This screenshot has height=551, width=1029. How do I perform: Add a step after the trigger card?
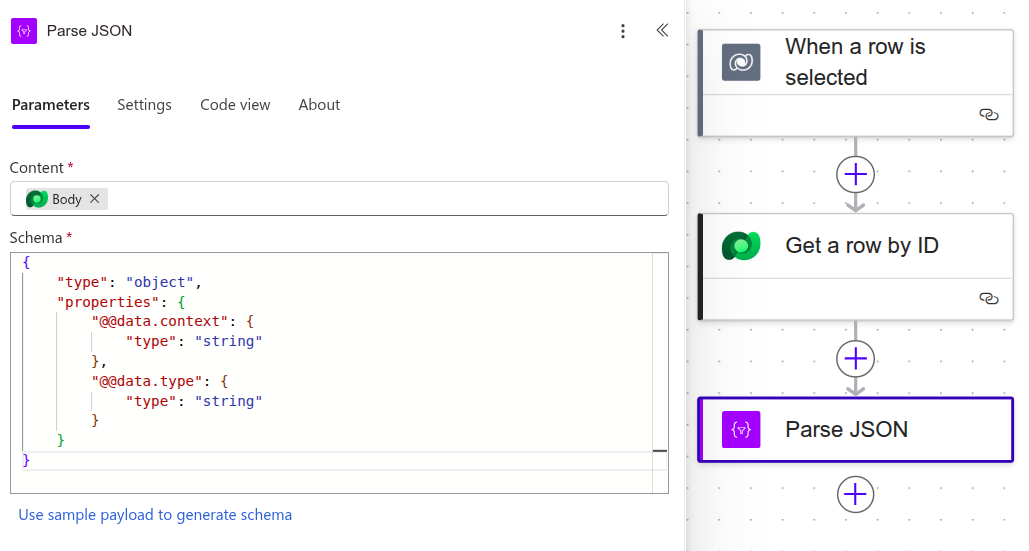tap(855, 174)
